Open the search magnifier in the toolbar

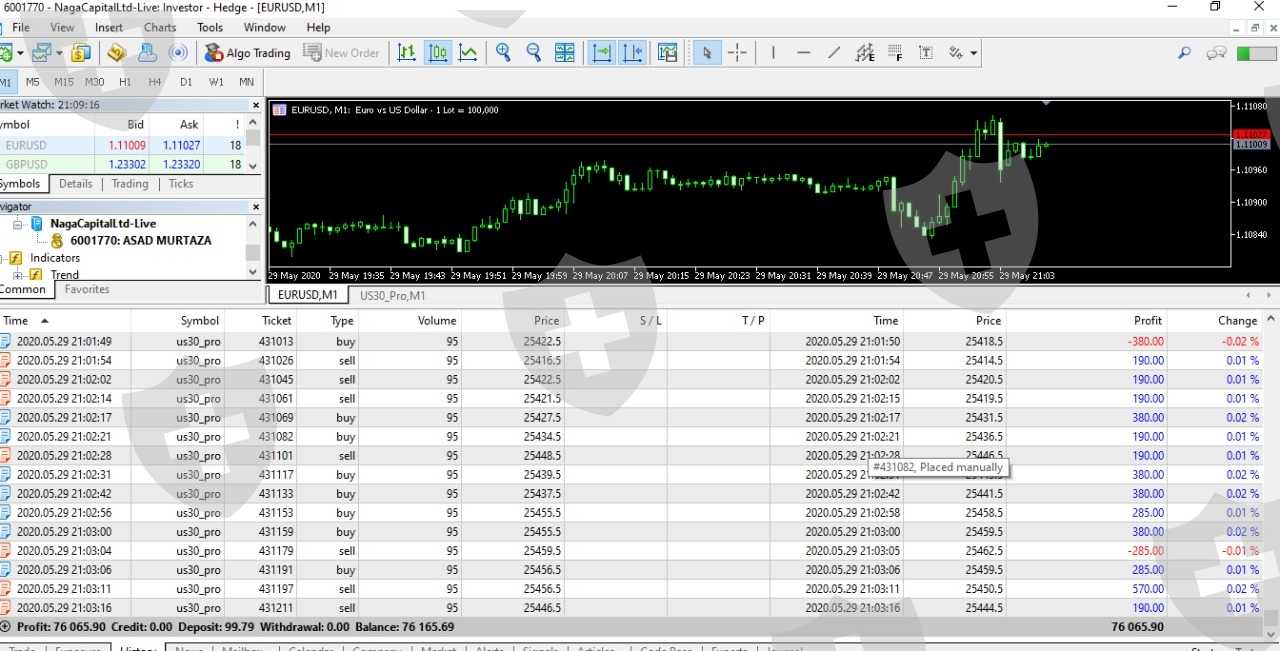tap(1184, 53)
